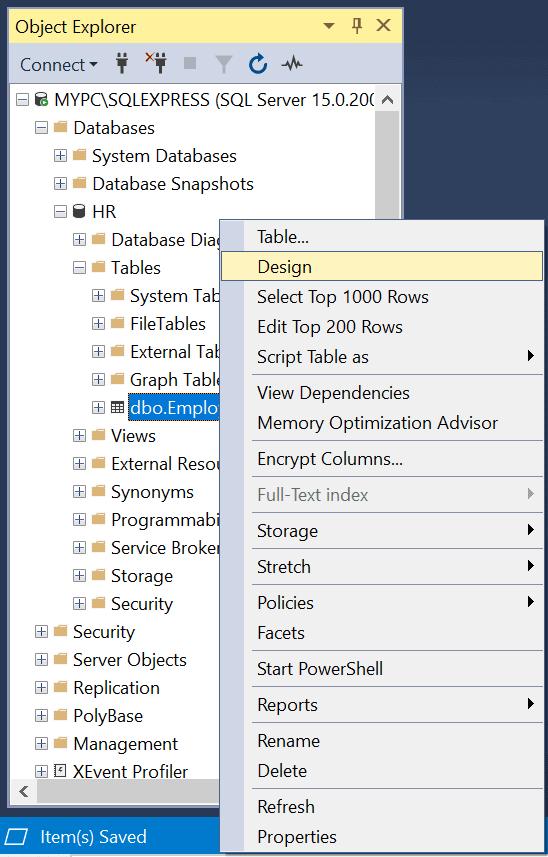Click the Tables folder icon
This screenshot has width=548, height=857.
[x=98, y=267]
